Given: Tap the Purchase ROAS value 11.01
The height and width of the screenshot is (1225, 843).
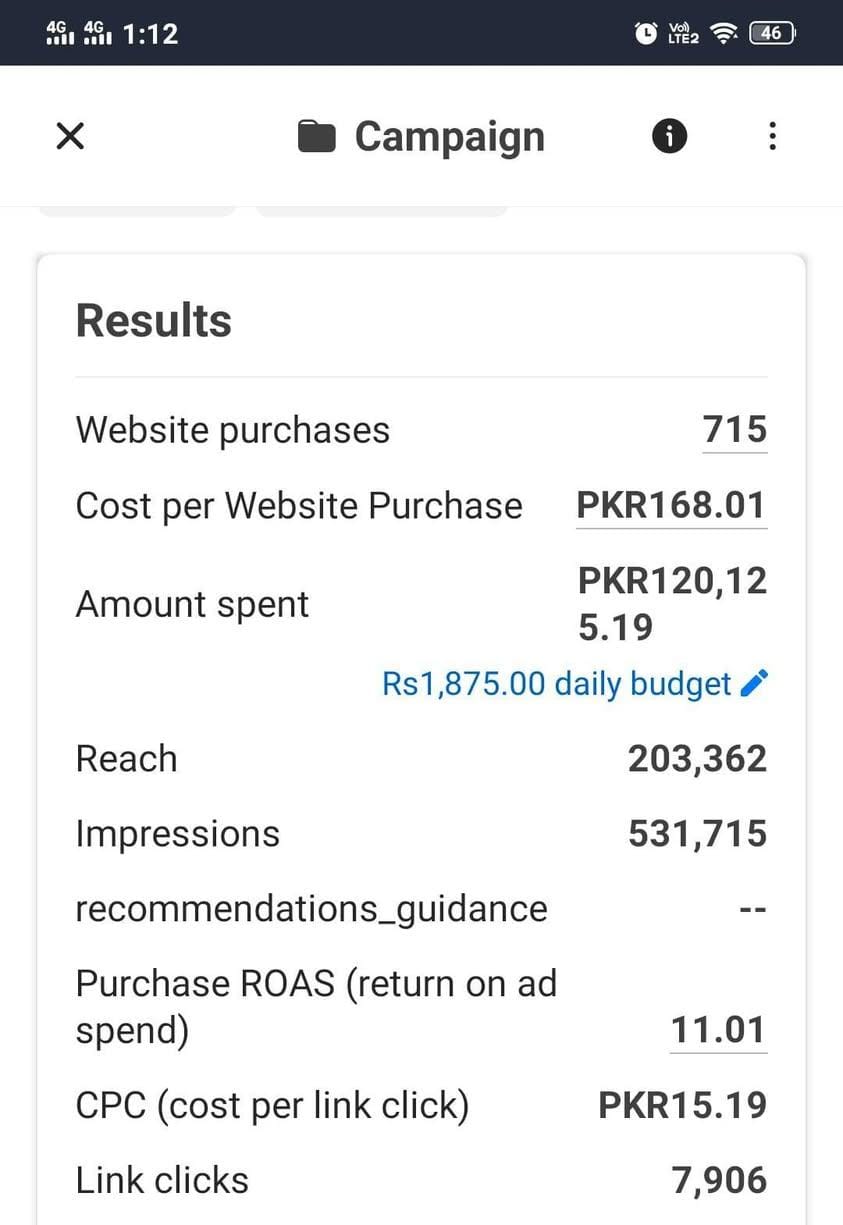Looking at the screenshot, I should [x=718, y=1030].
